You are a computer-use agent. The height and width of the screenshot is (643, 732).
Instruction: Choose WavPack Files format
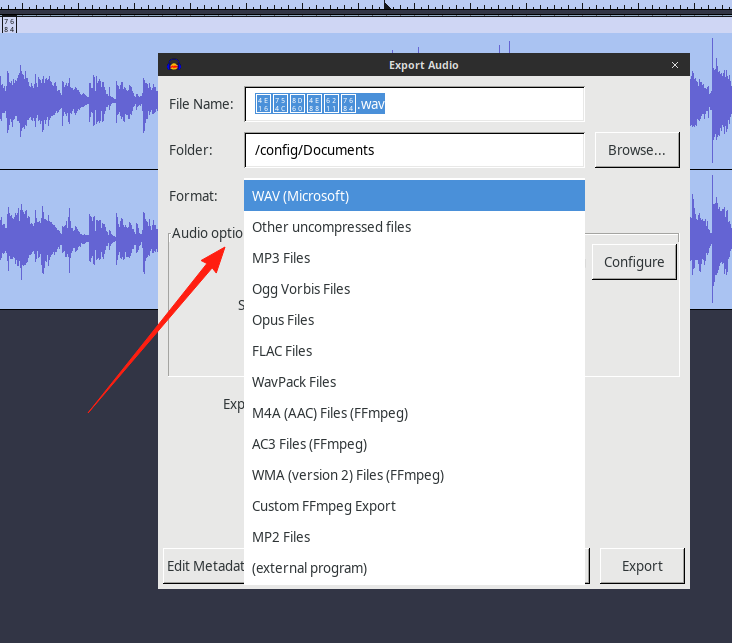(x=414, y=382)
